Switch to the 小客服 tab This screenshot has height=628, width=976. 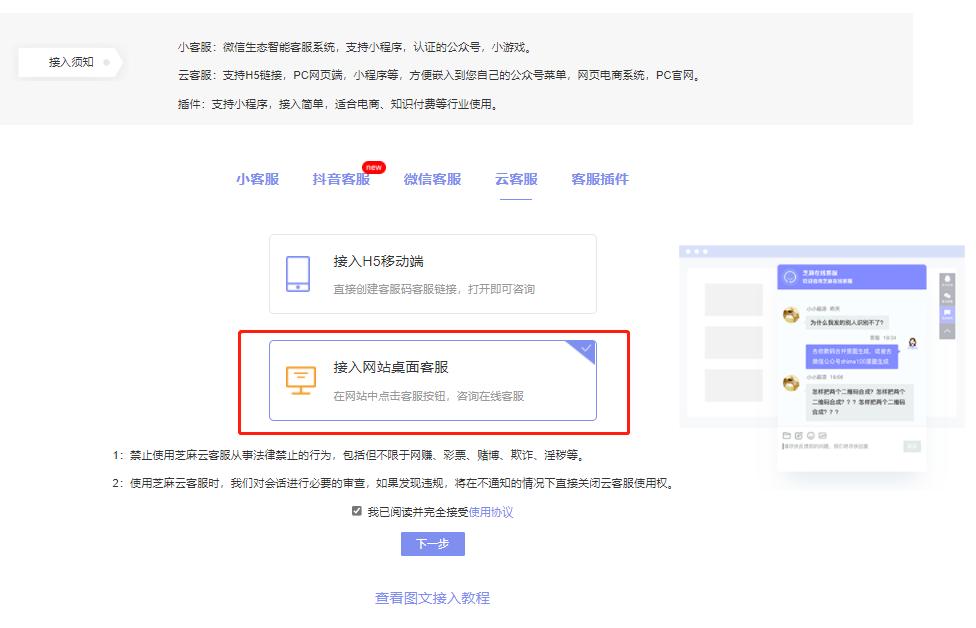tap(259, 180)
